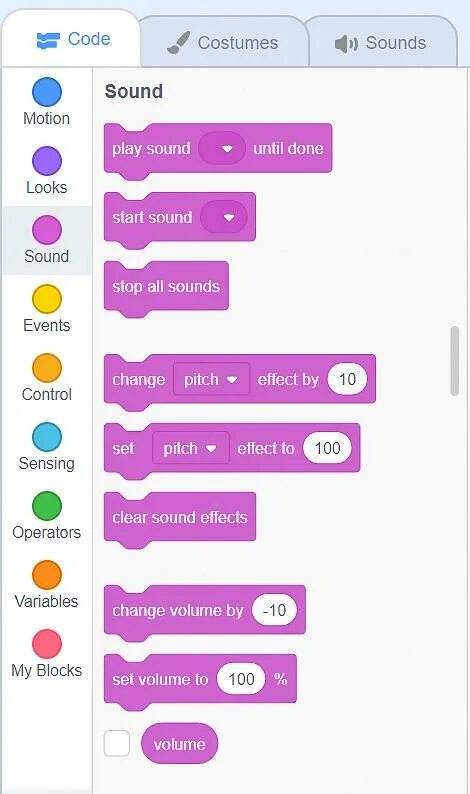Click the stop all sounds block
470x794 pixels.
(x=166, y=287)
